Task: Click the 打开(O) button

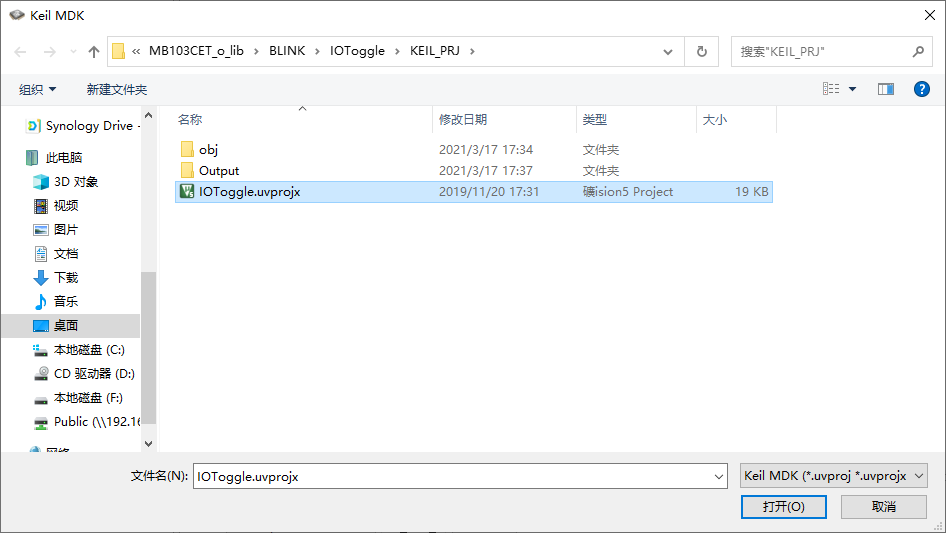Action: pyautogui.click(x=784, y=506)
